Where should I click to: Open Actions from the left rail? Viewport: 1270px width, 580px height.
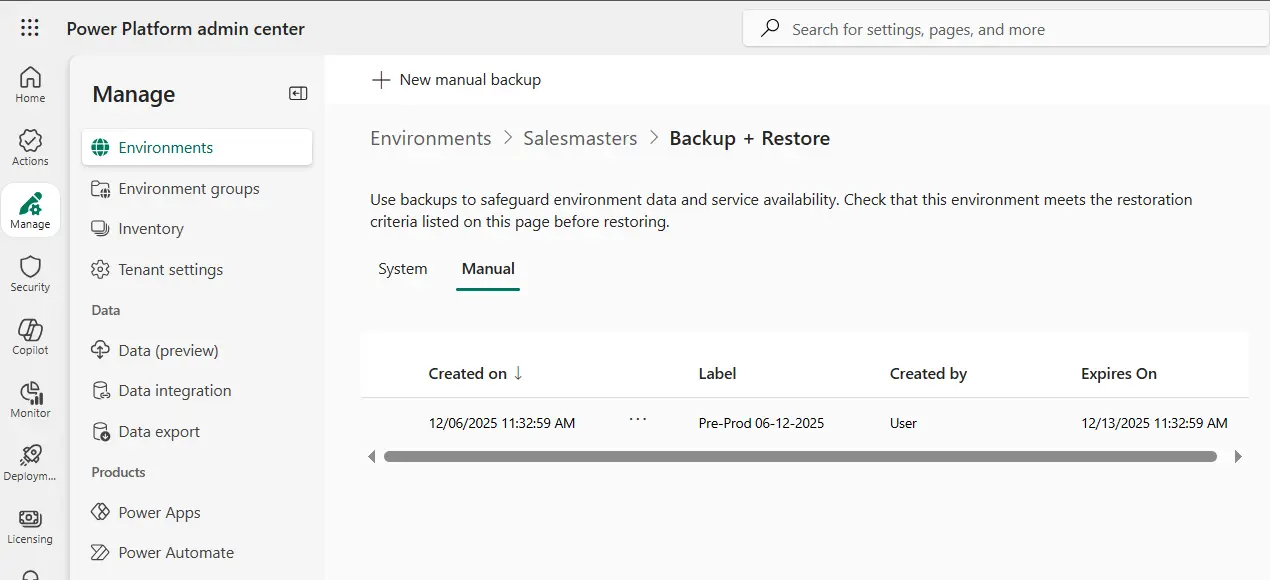click(x=29, y=147)
